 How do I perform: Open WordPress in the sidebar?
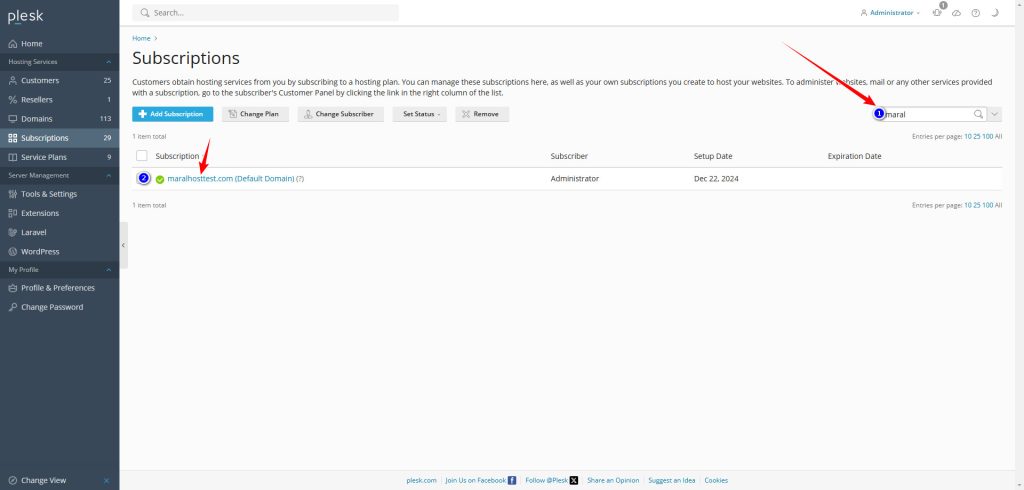click(x=40, y=251)
